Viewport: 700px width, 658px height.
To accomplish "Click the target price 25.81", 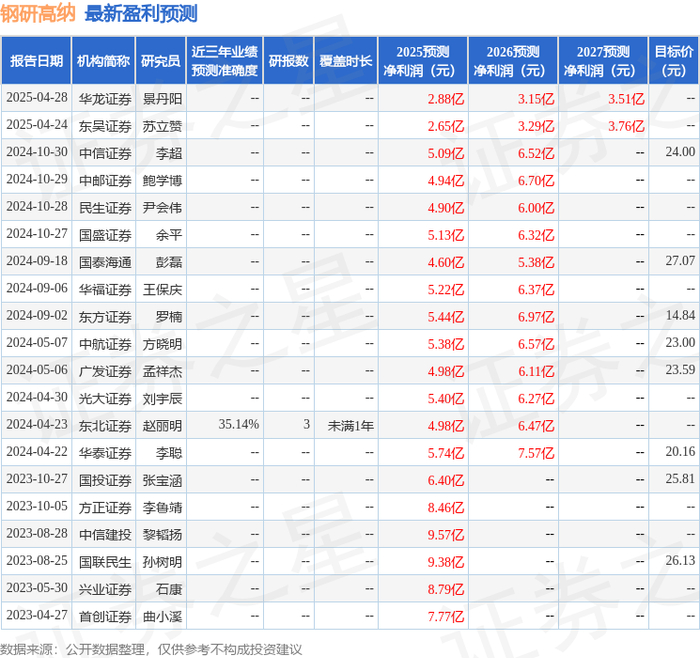I will (680, 479).
